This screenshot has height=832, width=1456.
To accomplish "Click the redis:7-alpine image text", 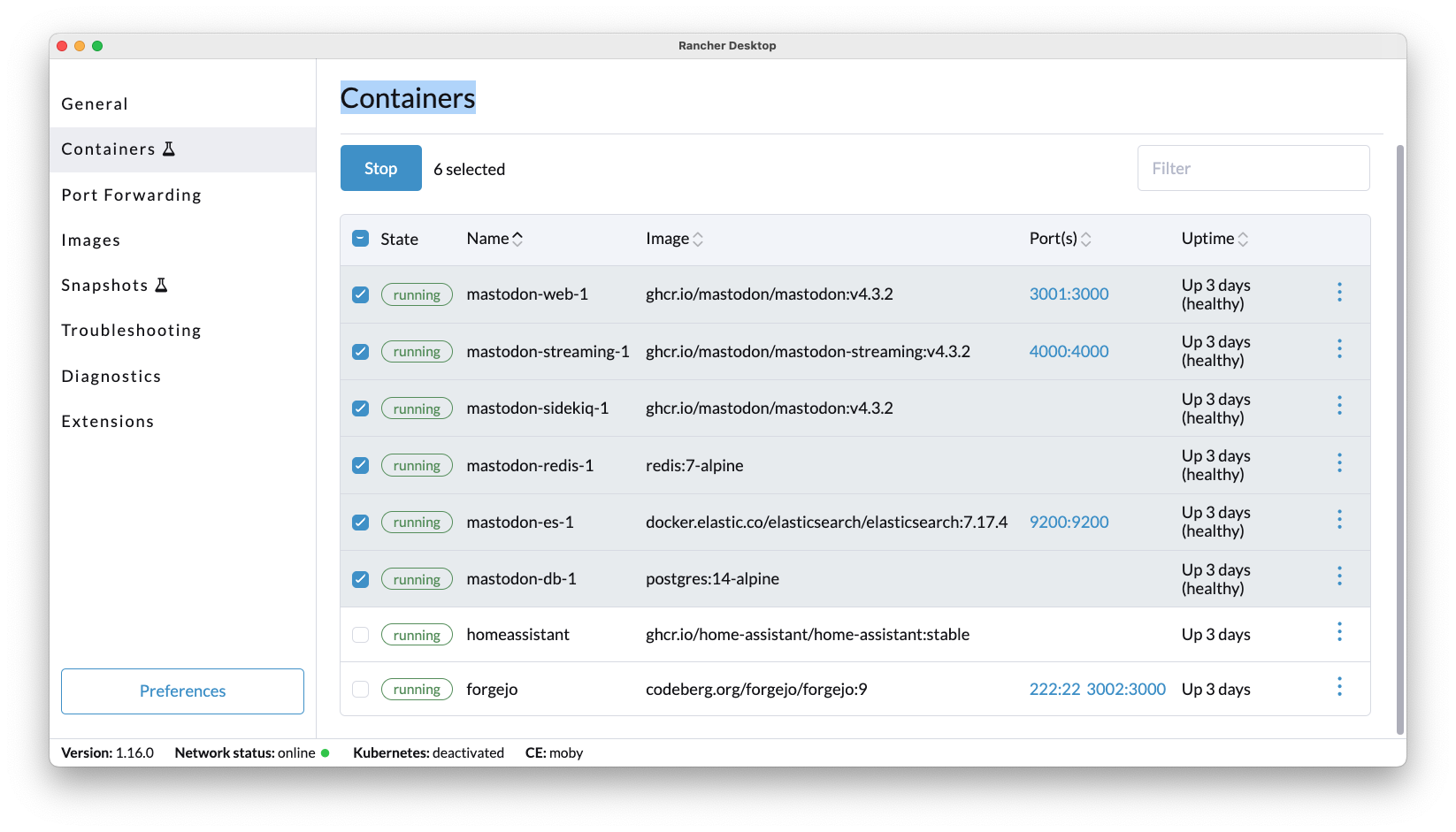I will pyautogui.click(x=694, y=466).
